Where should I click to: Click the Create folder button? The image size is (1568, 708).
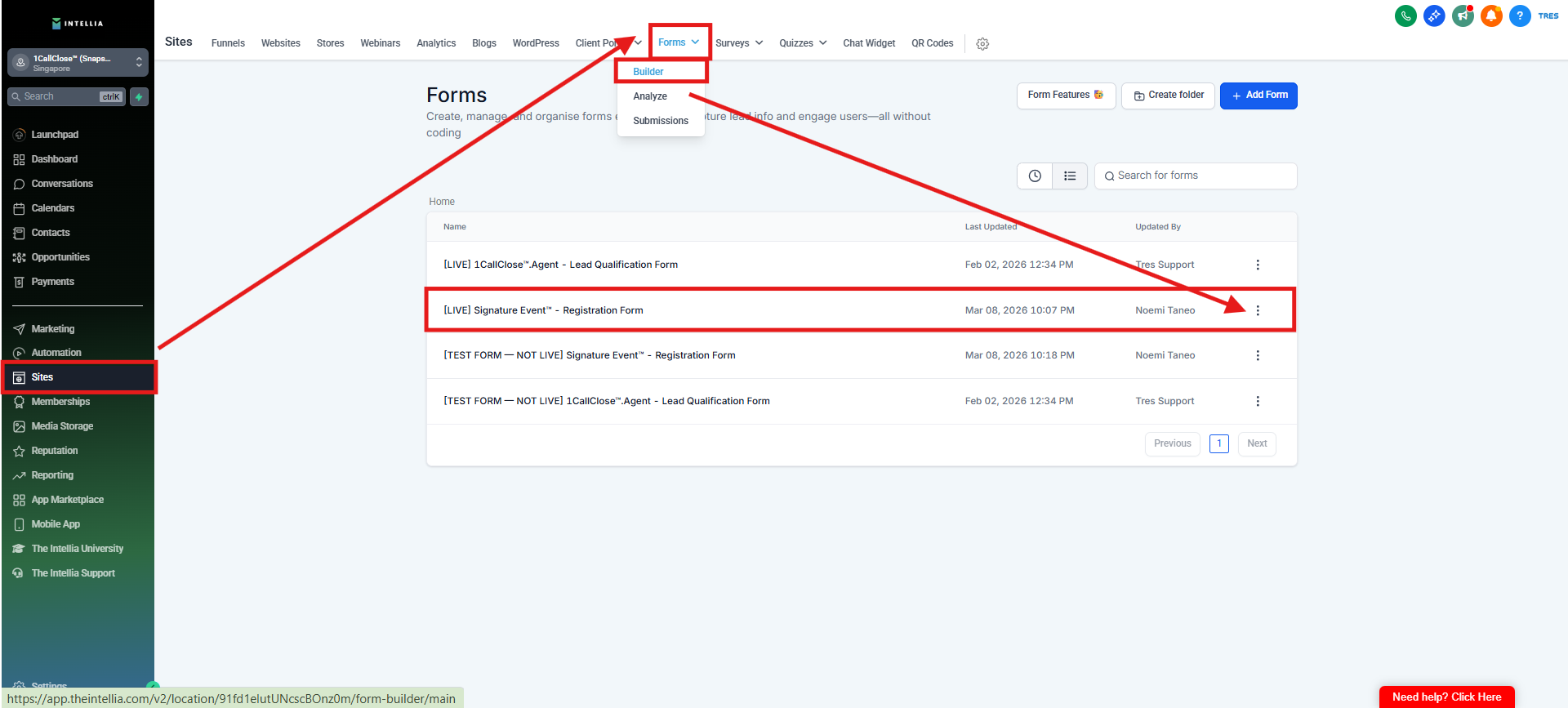[x=1168, y=96]
